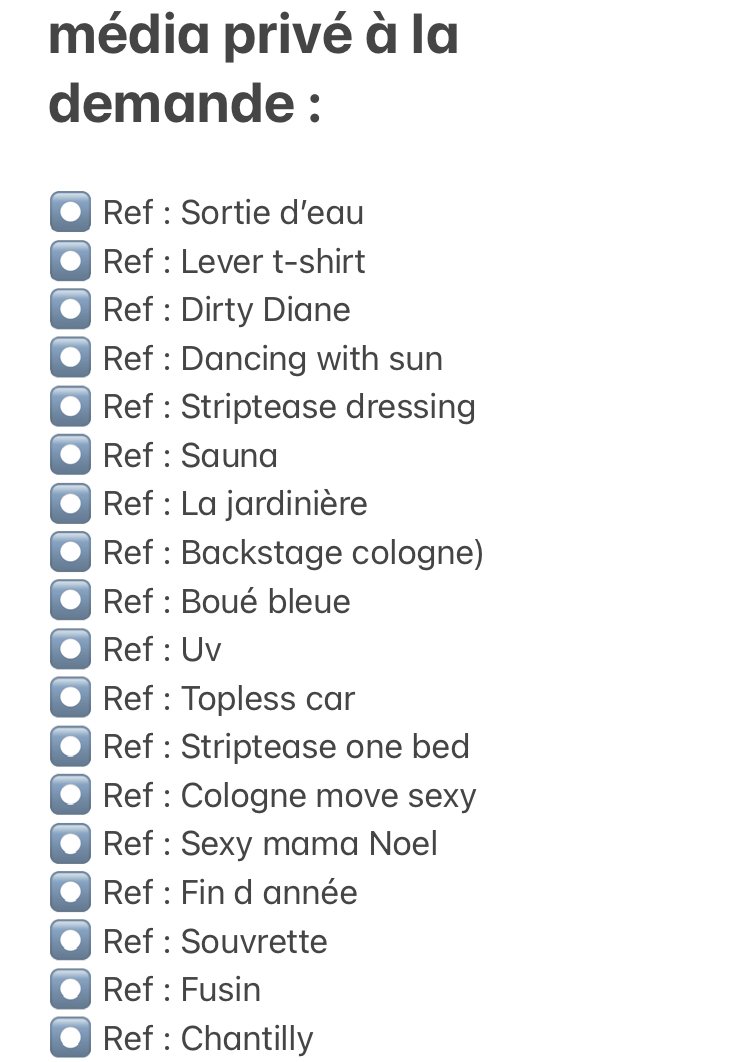Click the radio icon next to Backstage cologne
Screen dimensions: 750x1062
pyautogui.click(x=70, y=552)
